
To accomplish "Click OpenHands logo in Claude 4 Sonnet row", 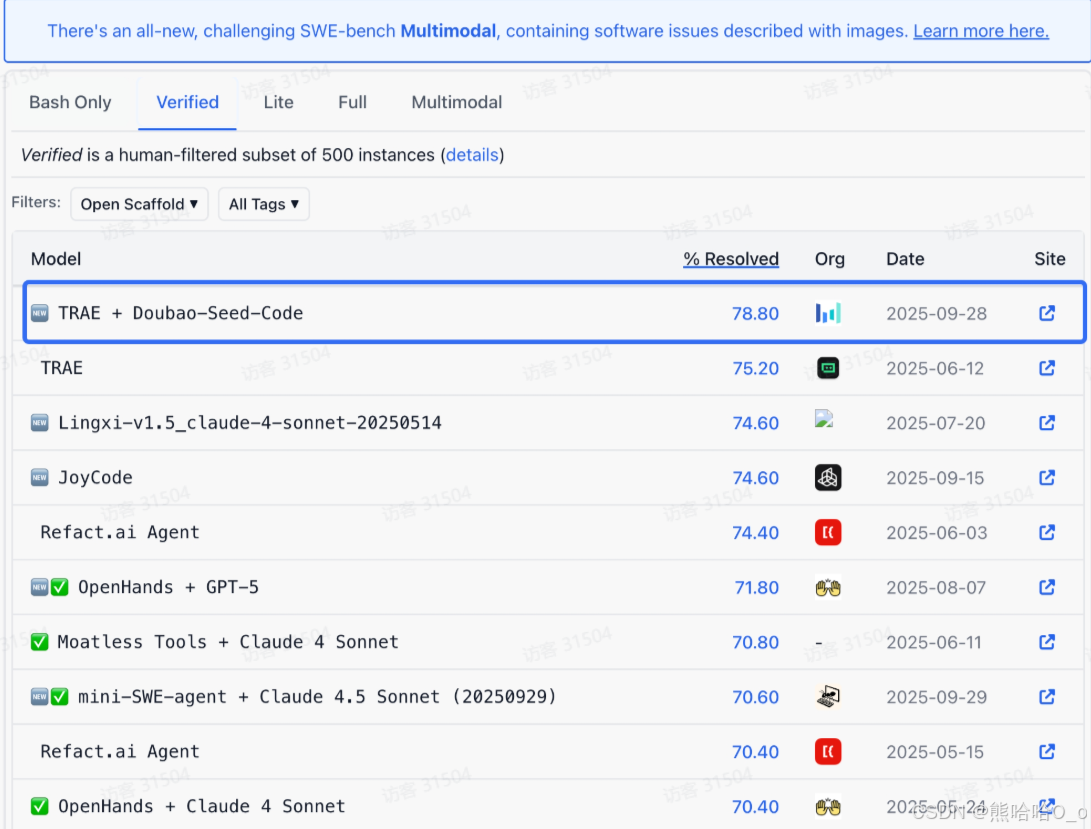I will [828, 807].
